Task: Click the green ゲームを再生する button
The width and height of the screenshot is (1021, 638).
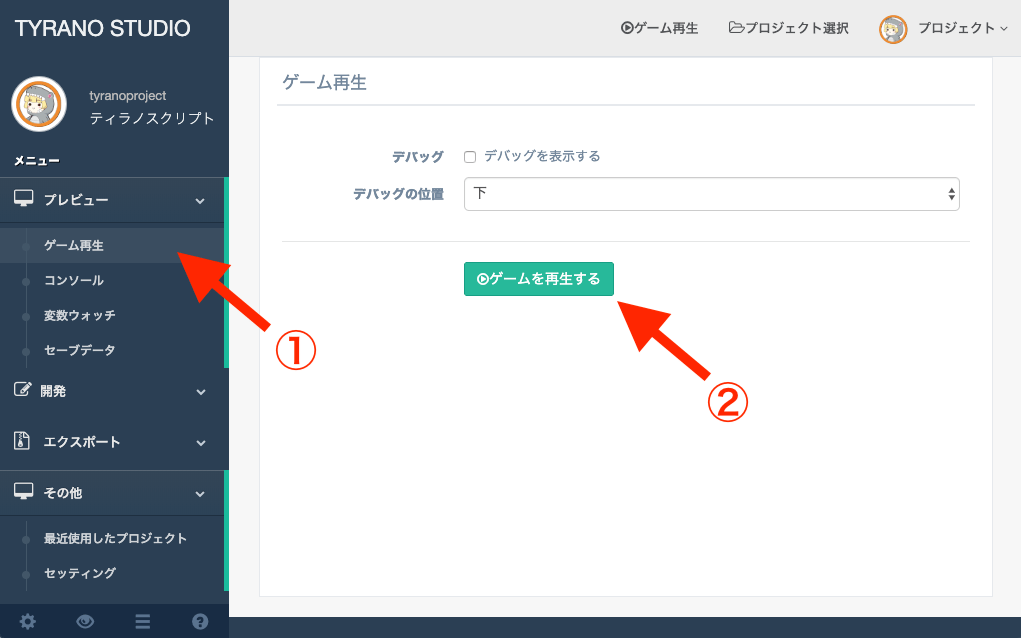Action: click(x=538, y=279)
